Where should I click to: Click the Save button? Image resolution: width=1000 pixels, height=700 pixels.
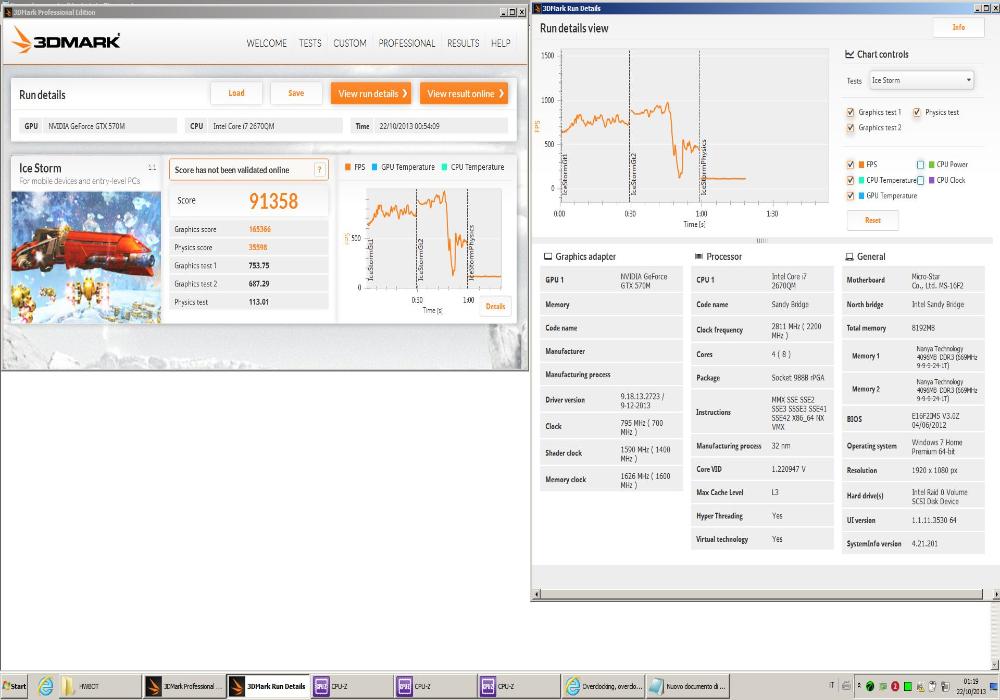[x=296, y=93]
